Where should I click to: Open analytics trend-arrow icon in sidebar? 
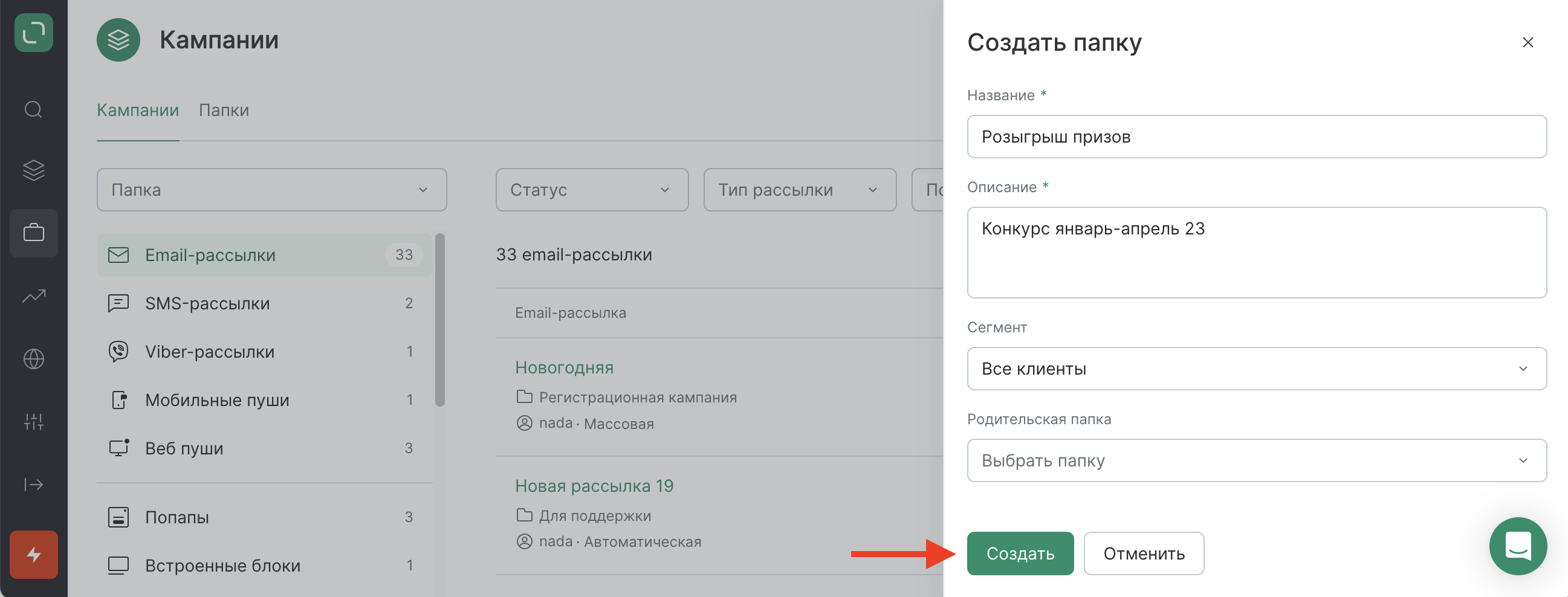(33, 296)
